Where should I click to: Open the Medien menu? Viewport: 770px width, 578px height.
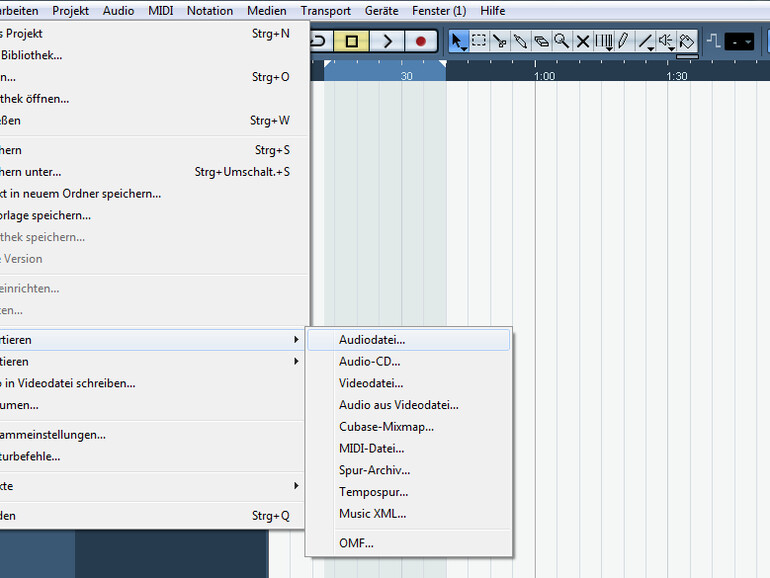[x=267, y=11]
